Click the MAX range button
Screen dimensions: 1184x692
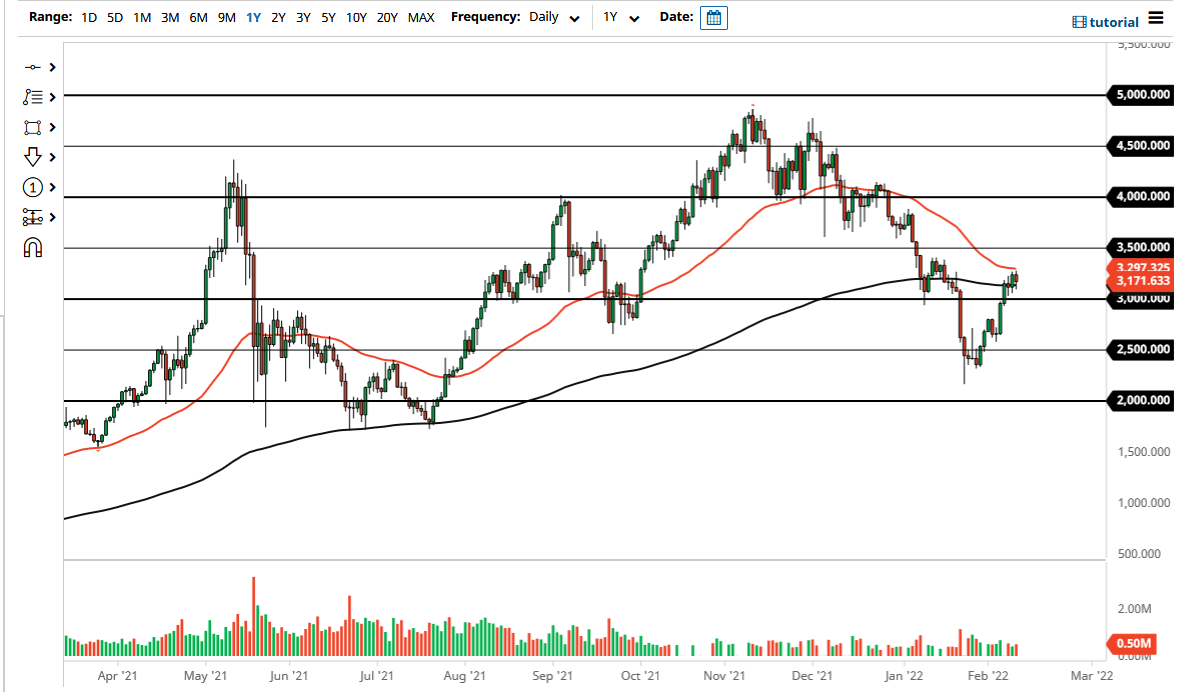click(421, 17)
